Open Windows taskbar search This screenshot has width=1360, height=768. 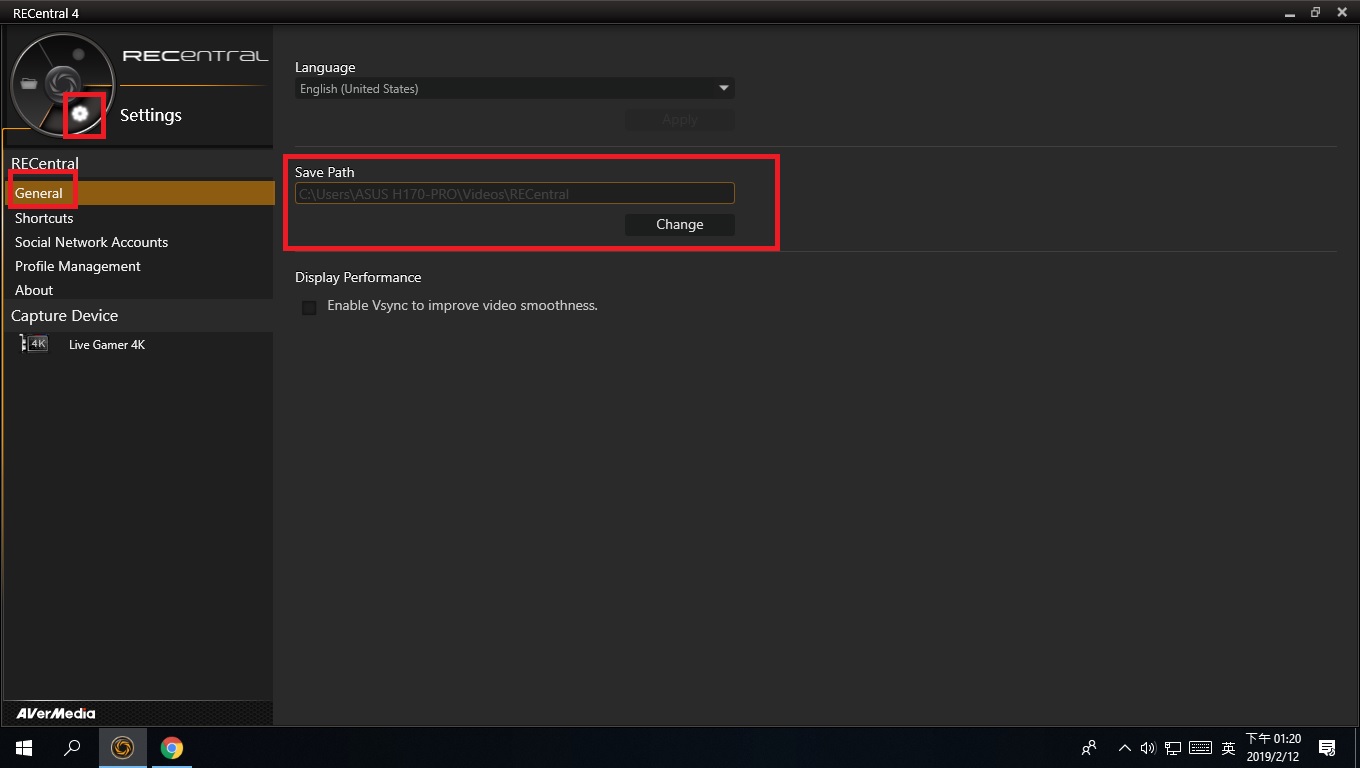(72, 748)
